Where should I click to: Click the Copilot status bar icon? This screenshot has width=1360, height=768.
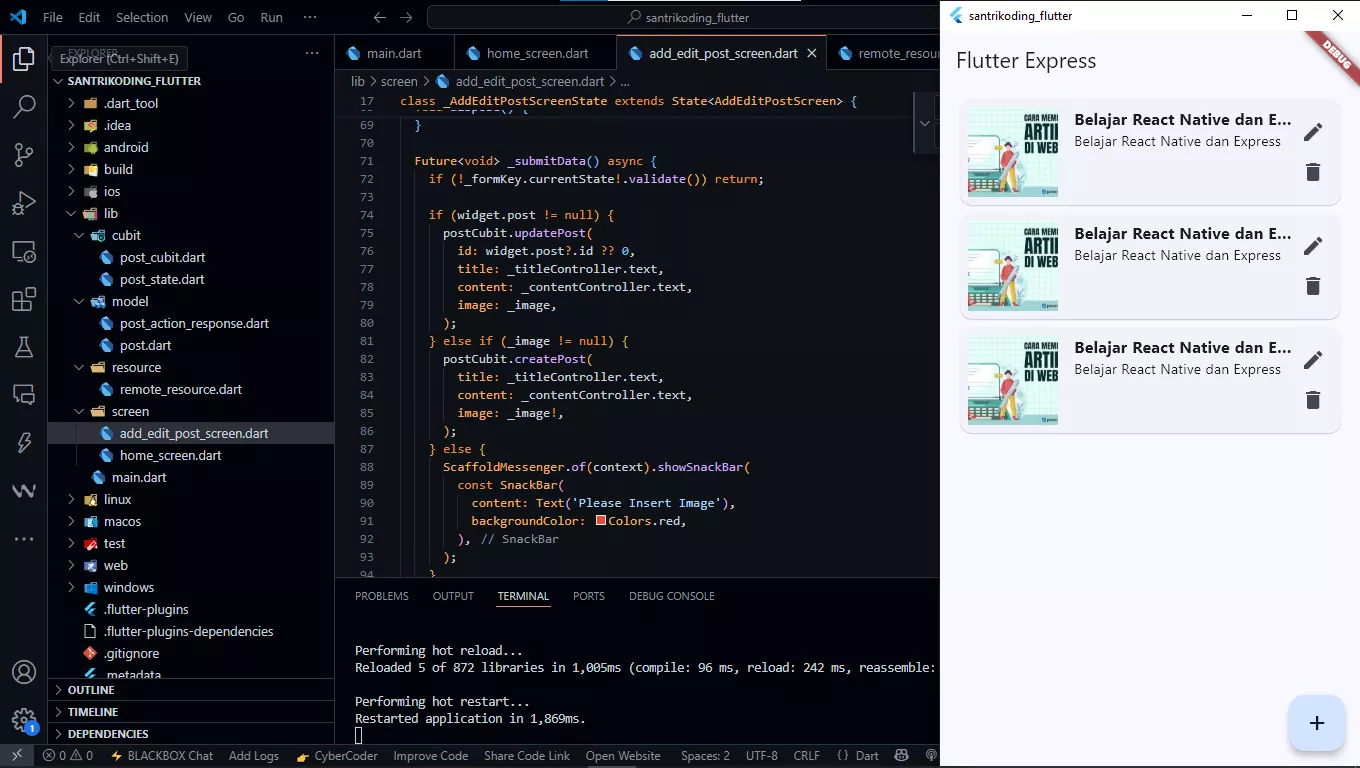[x=902, y=756]
